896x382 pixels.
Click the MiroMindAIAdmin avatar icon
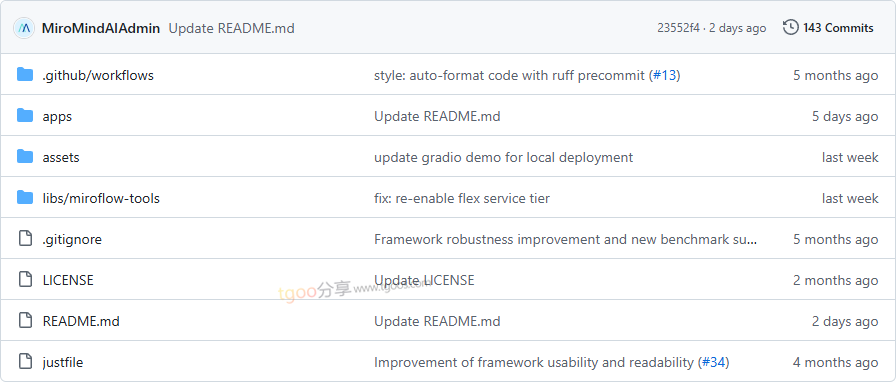pos(25,28)
